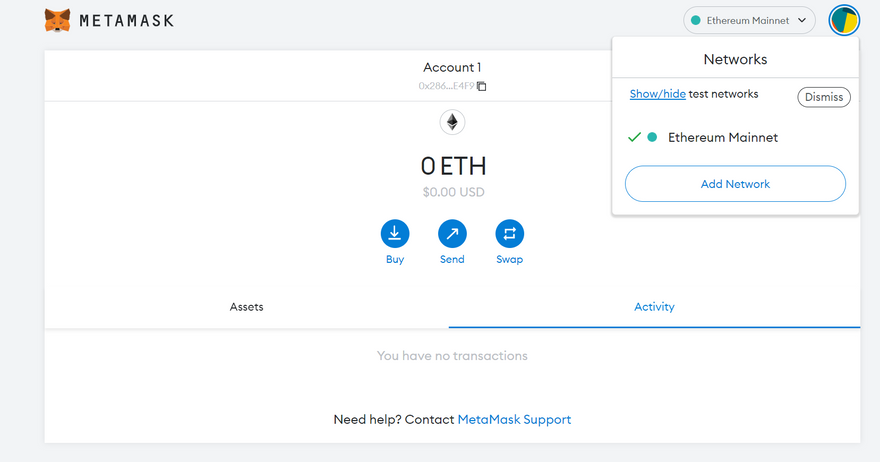The width and height of the screenshot is (880, 462).
Task: Click the Buy download-arrow icon
Action: (x=395, y=234)
